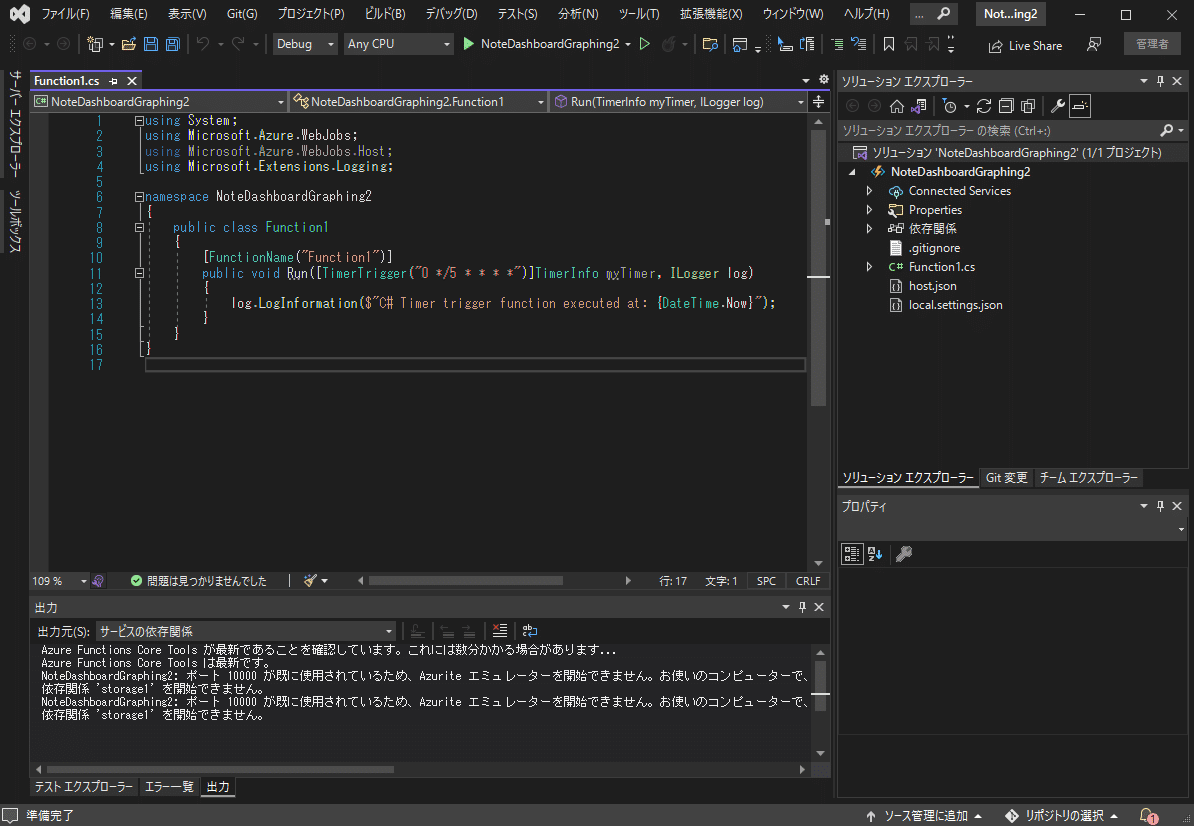Click the Save All double-floppy icon
The height and width of the screenshot is (826, 1194).
pyautogui.click(x=173, y=44)
